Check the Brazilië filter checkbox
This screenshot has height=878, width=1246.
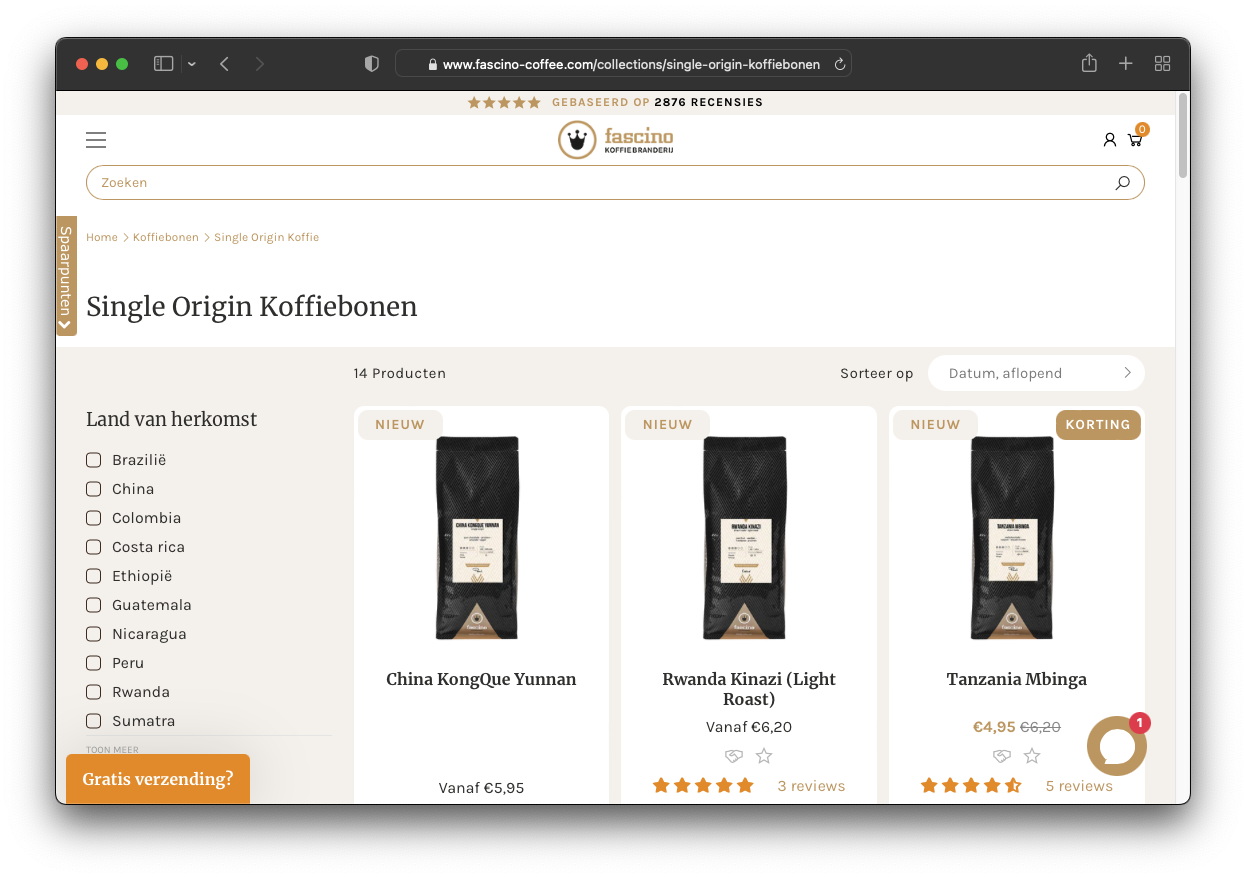pyautogui.click(x=94, y=460)
